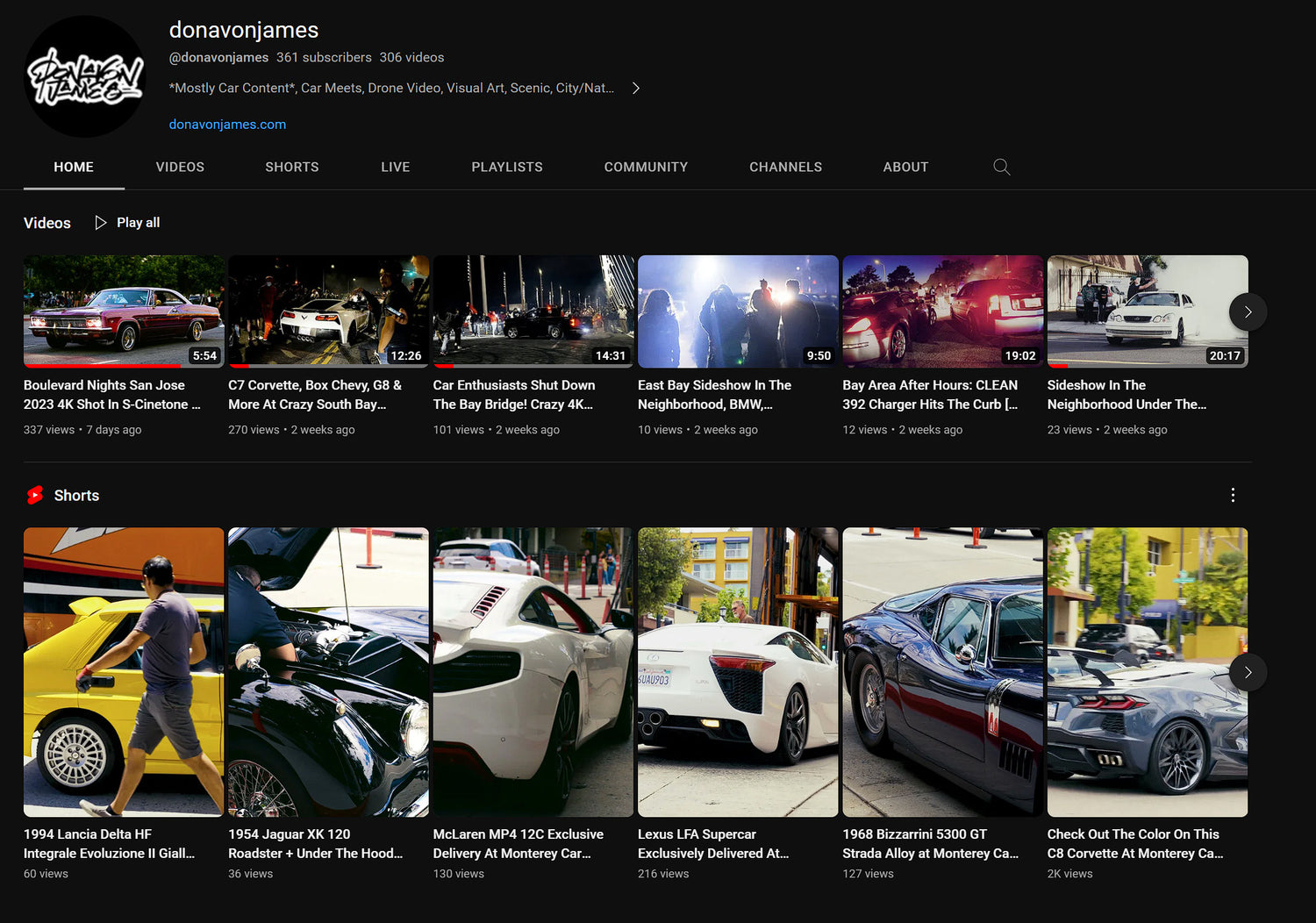Click the @donavonjames handle text
This screenshot has width=1316, height=923.
click(x=218, y=57)
